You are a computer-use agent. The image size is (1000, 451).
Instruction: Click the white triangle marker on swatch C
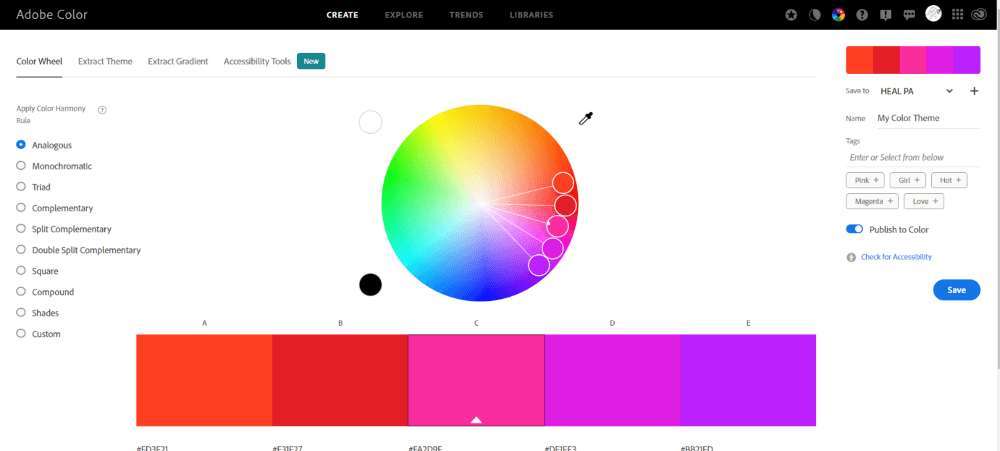[x=476, y=420]
